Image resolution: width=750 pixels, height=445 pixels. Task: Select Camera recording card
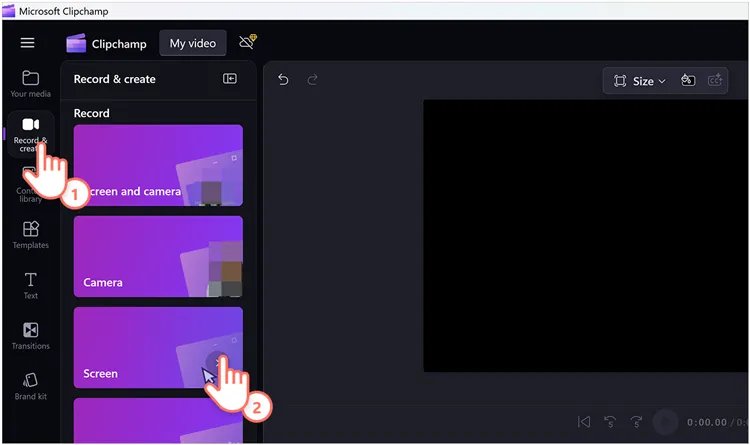pyautogui.click(x=158, y=256)
